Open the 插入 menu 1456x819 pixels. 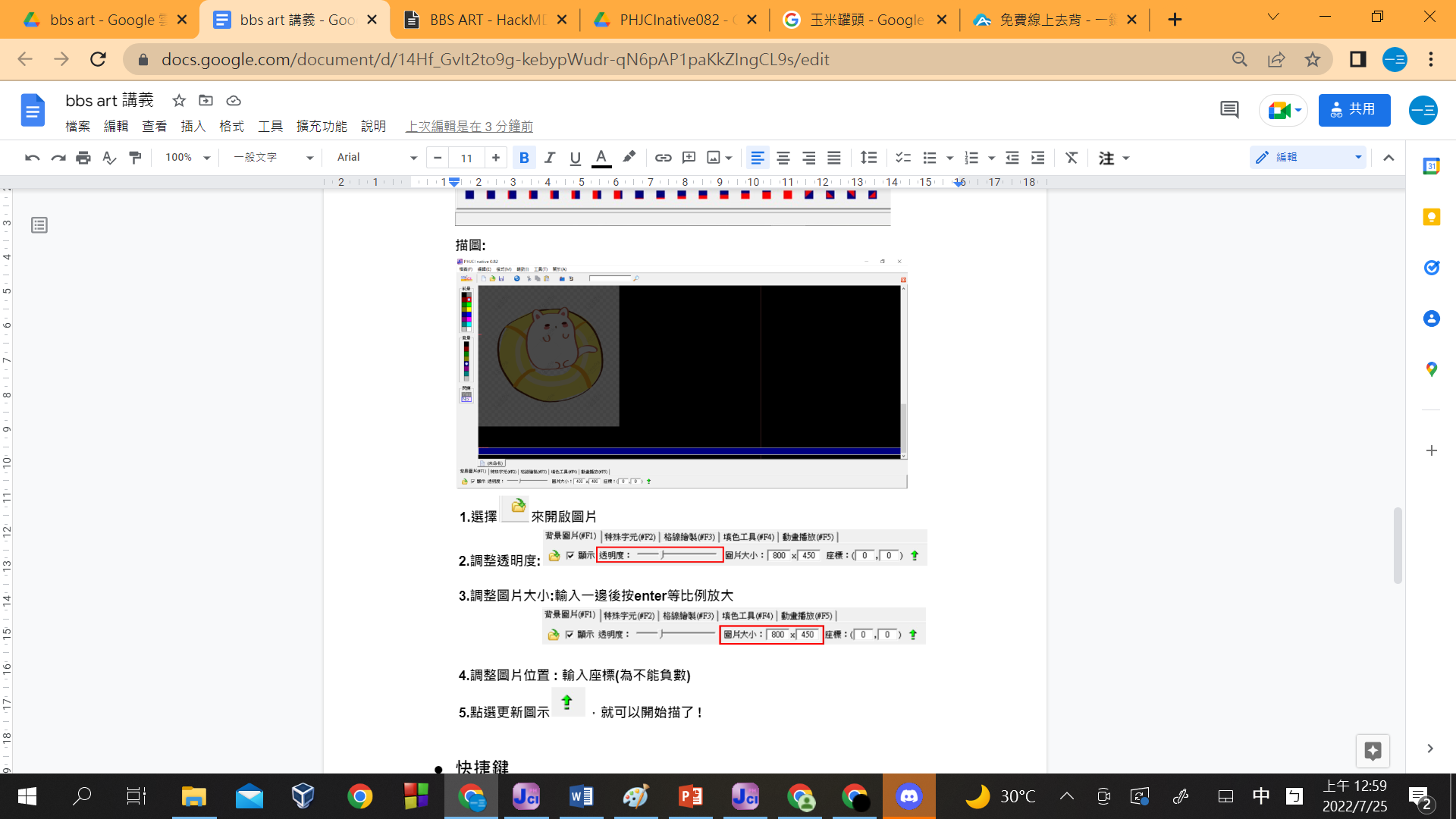click(193, 126)
